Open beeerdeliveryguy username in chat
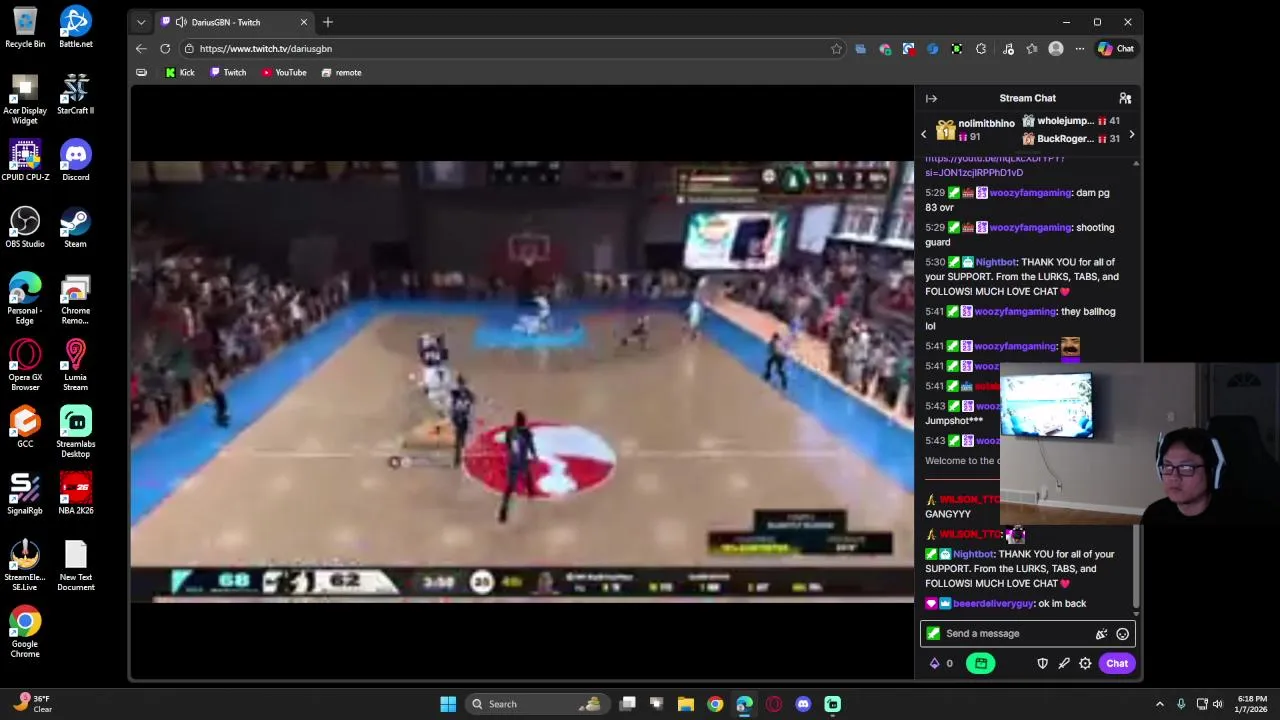The image size is (1280, 720). pos(993,603)
